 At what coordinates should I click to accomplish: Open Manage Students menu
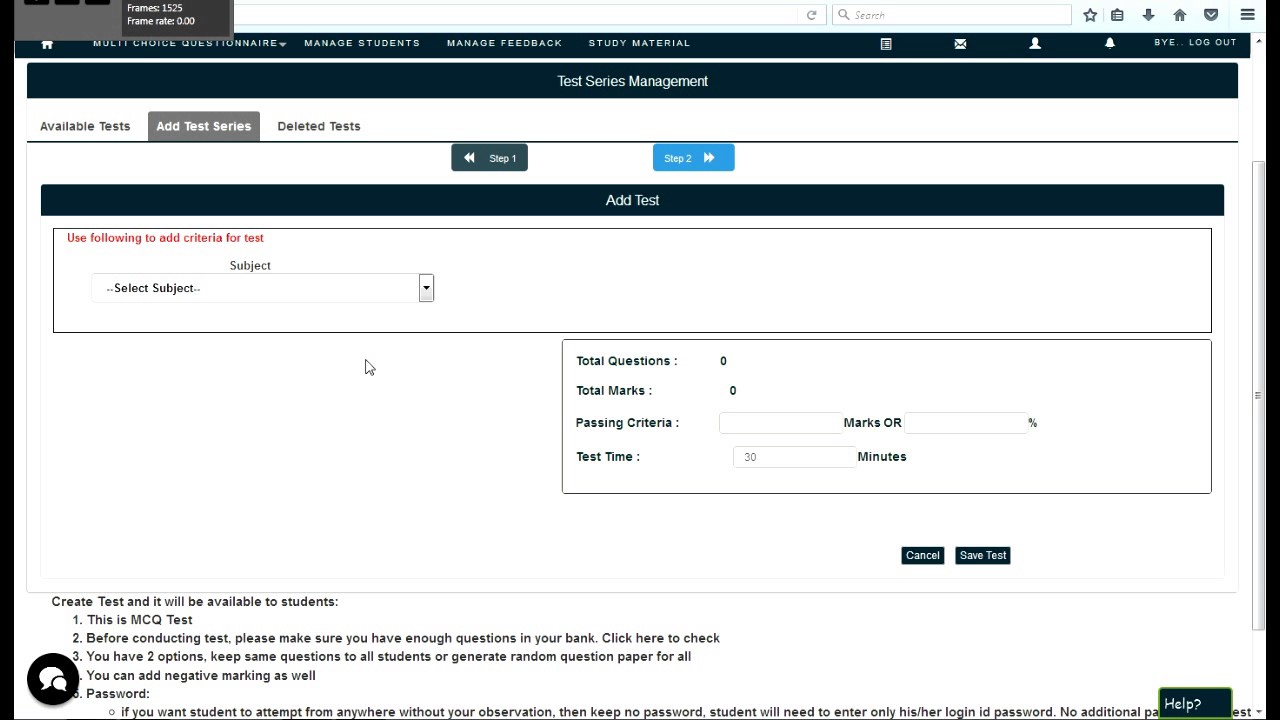[362, 43]
